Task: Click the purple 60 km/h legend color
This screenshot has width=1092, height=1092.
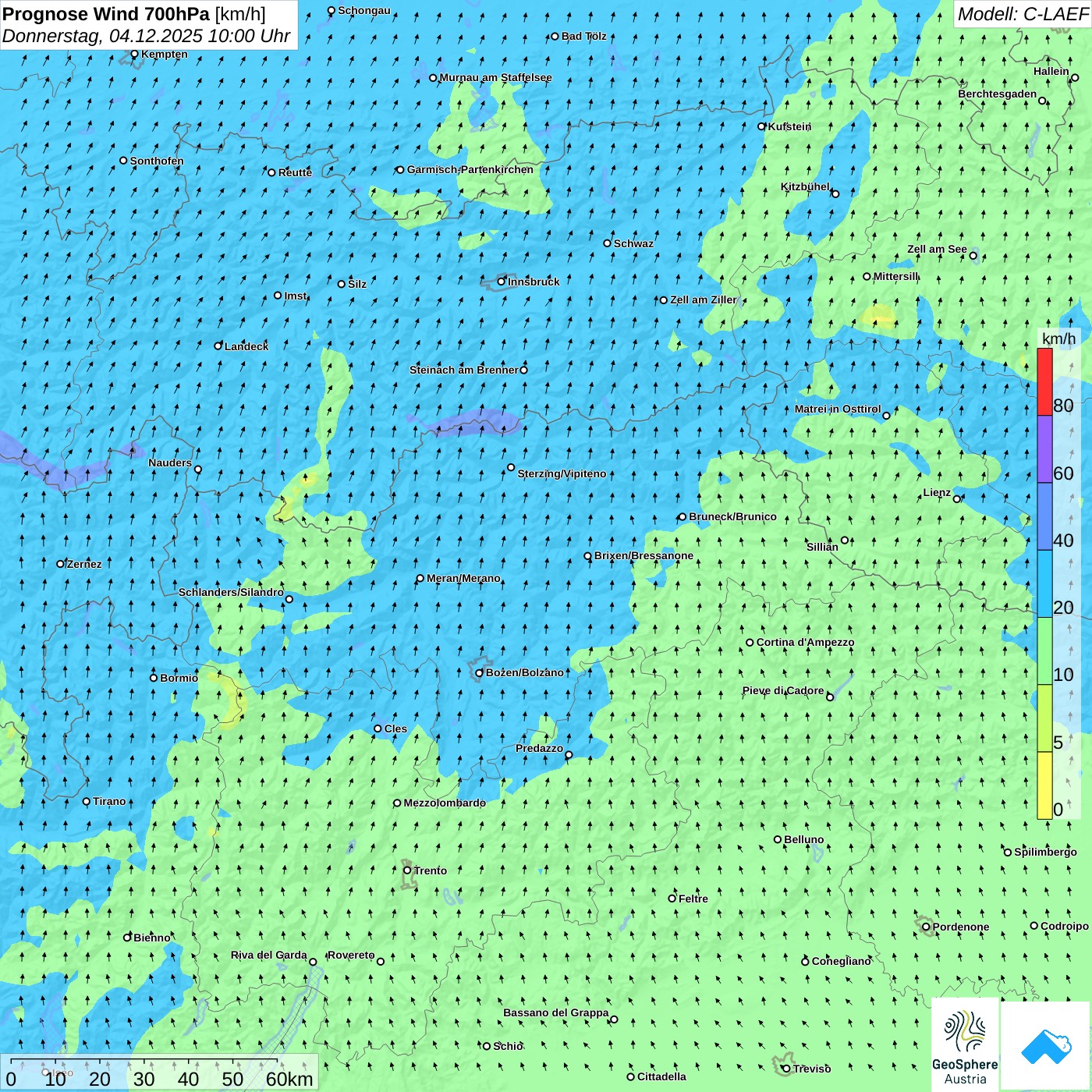Action: [1044, 449]
